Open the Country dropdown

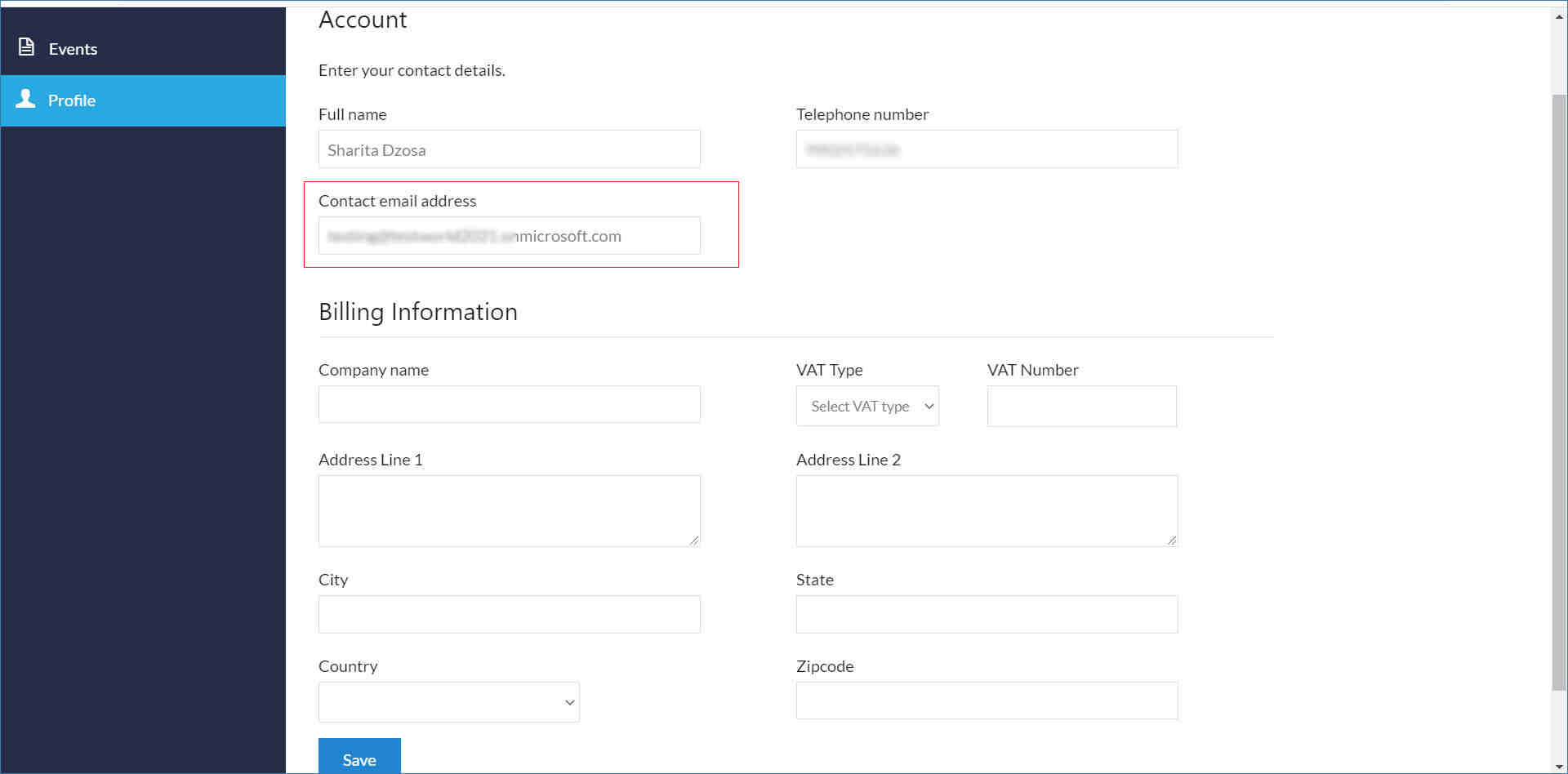(448, 702)
